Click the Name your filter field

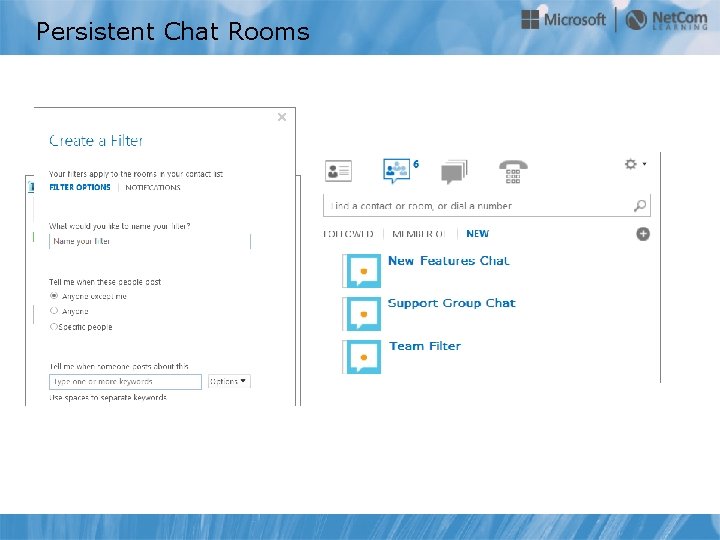150,242
